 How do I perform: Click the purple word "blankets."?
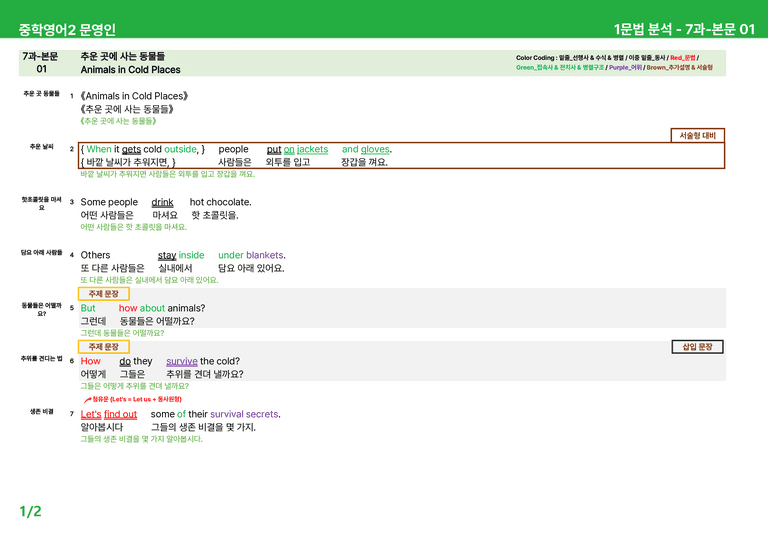coord(266,255)
